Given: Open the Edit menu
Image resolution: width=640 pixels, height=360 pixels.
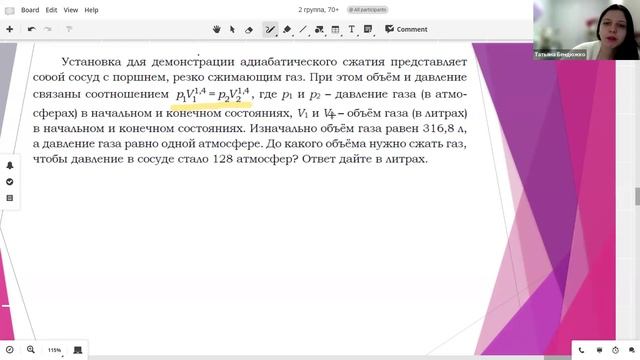Looking at the screenshot, I should 51,10.
